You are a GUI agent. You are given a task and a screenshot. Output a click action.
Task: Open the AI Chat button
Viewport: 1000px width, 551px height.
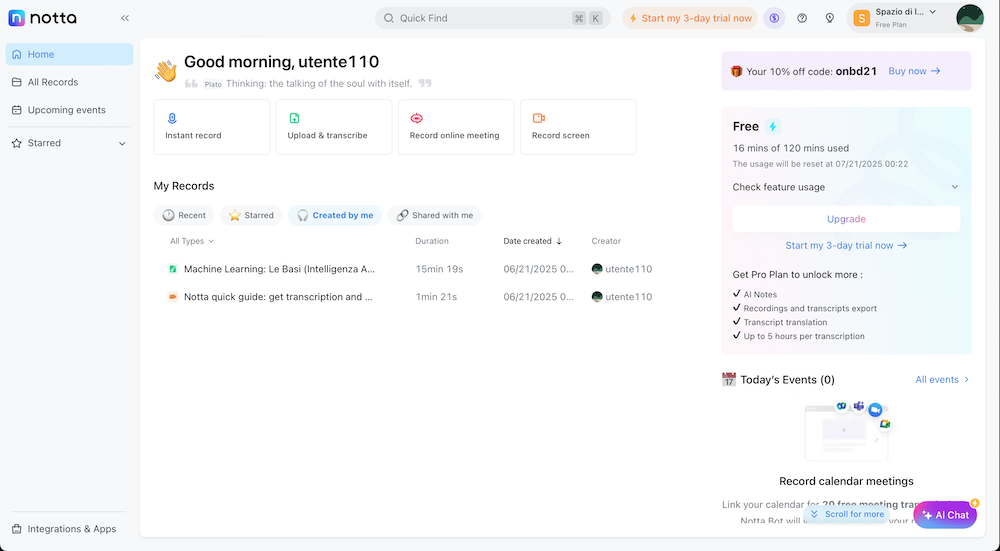(945, 515)
